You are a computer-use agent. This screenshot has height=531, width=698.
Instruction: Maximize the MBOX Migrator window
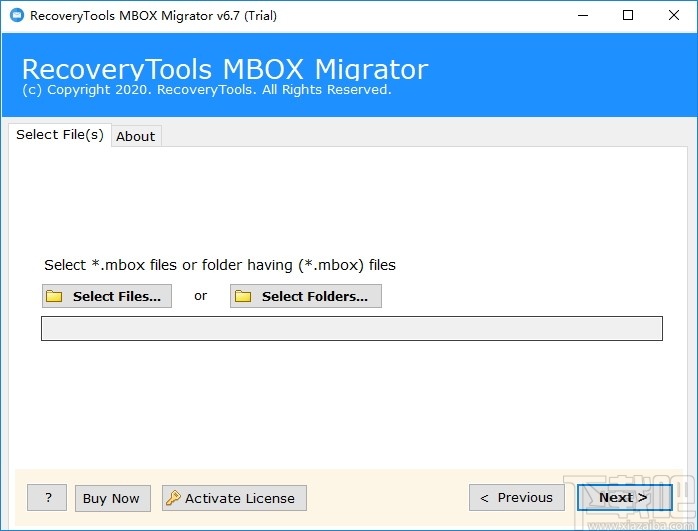click(628, 16)
